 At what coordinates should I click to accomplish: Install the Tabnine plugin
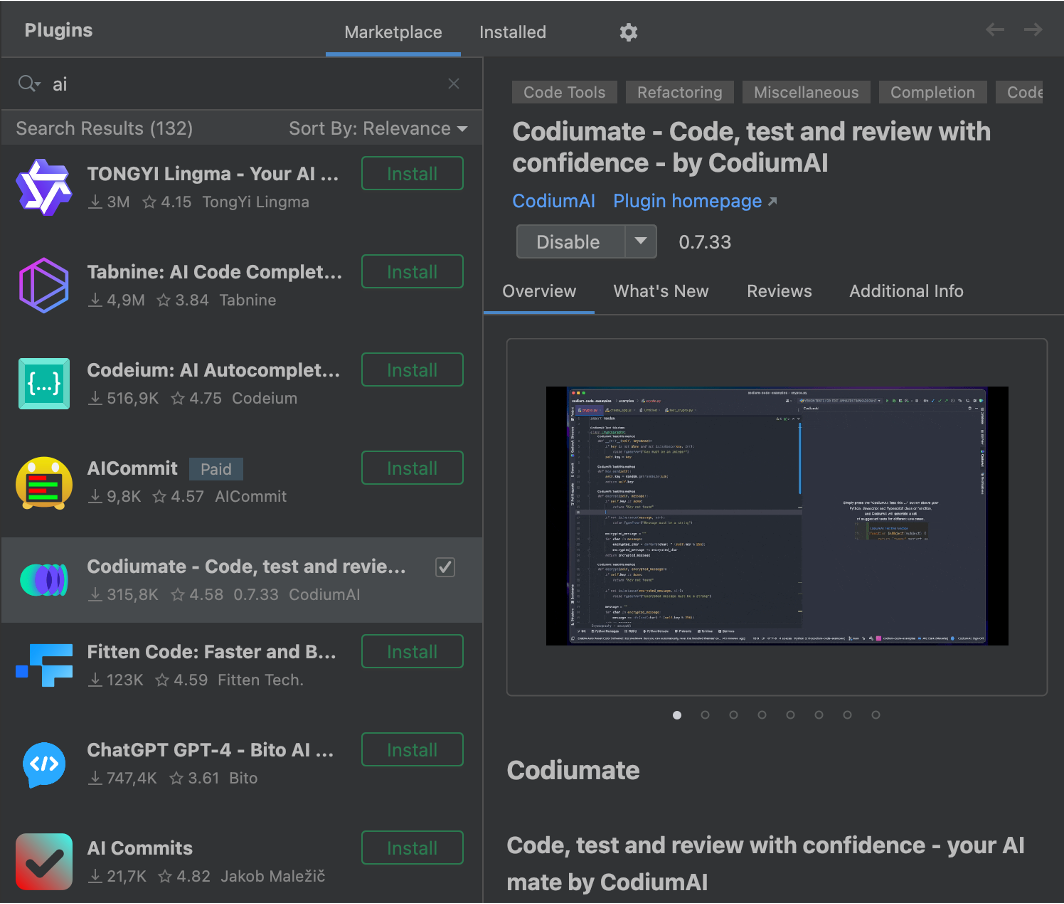tap(412, 272)
